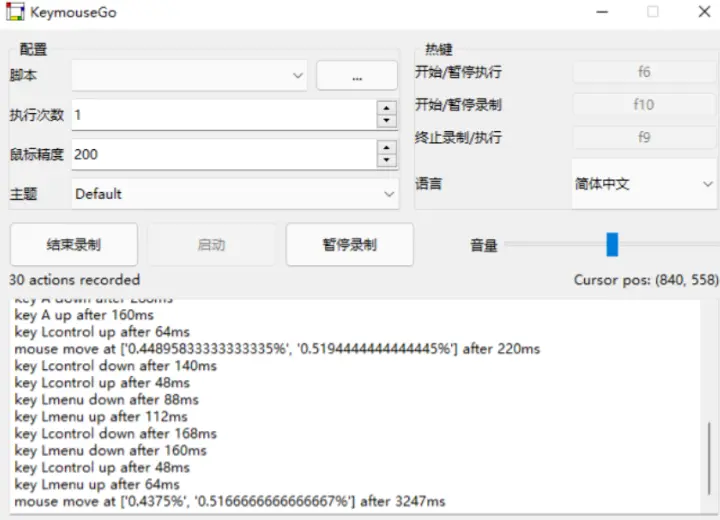Click '30 actions recorded' status text

74,280
